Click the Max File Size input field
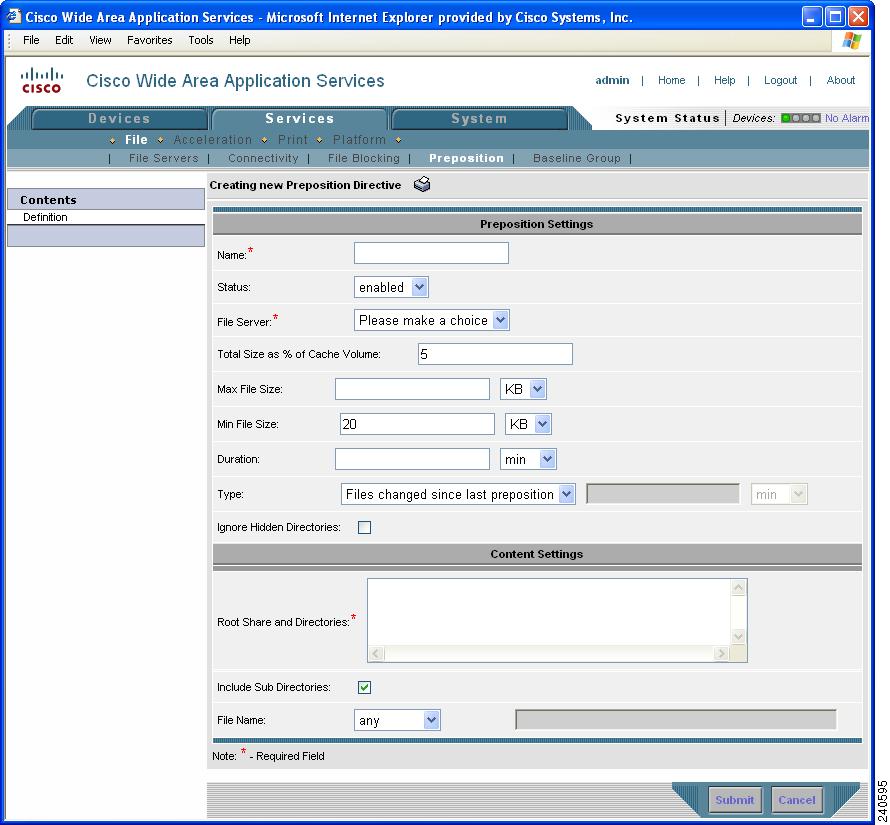 (412, 390)
